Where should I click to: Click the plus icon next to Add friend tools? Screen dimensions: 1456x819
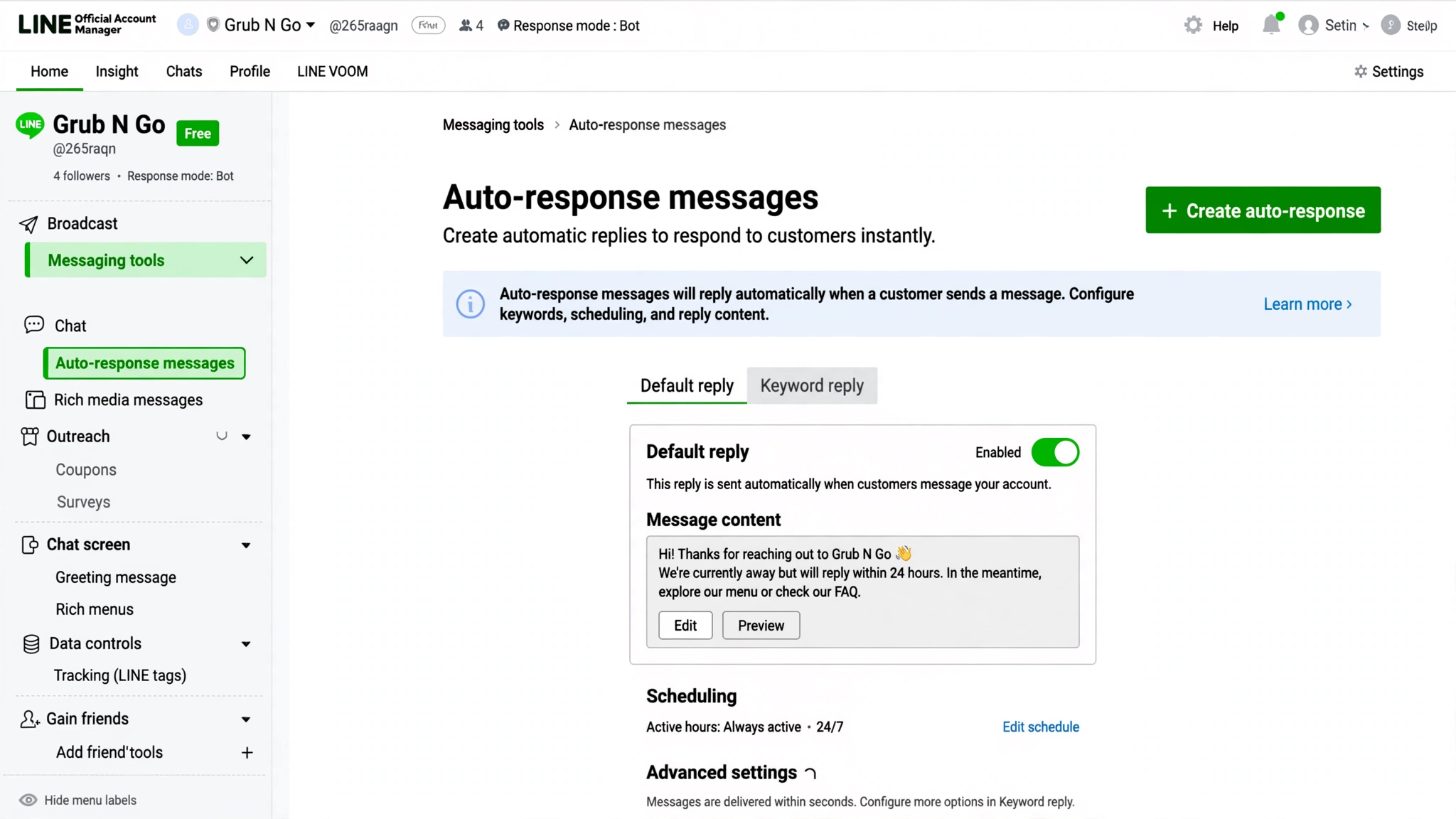click(x=247, y=752)
